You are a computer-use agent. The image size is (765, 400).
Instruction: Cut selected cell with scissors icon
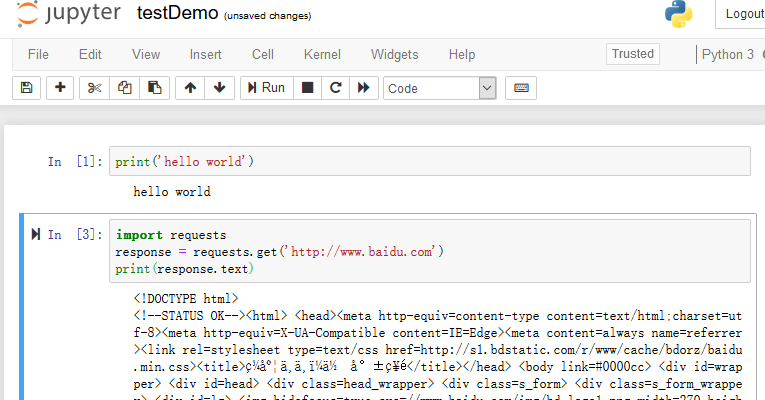click(95, 88)
